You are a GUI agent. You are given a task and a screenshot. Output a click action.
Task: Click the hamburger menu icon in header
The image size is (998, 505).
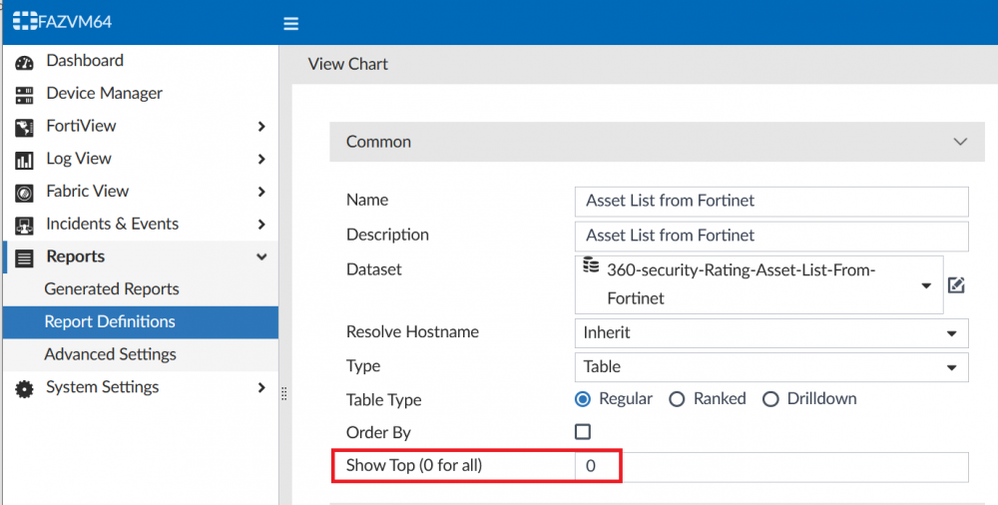[291, 23]
